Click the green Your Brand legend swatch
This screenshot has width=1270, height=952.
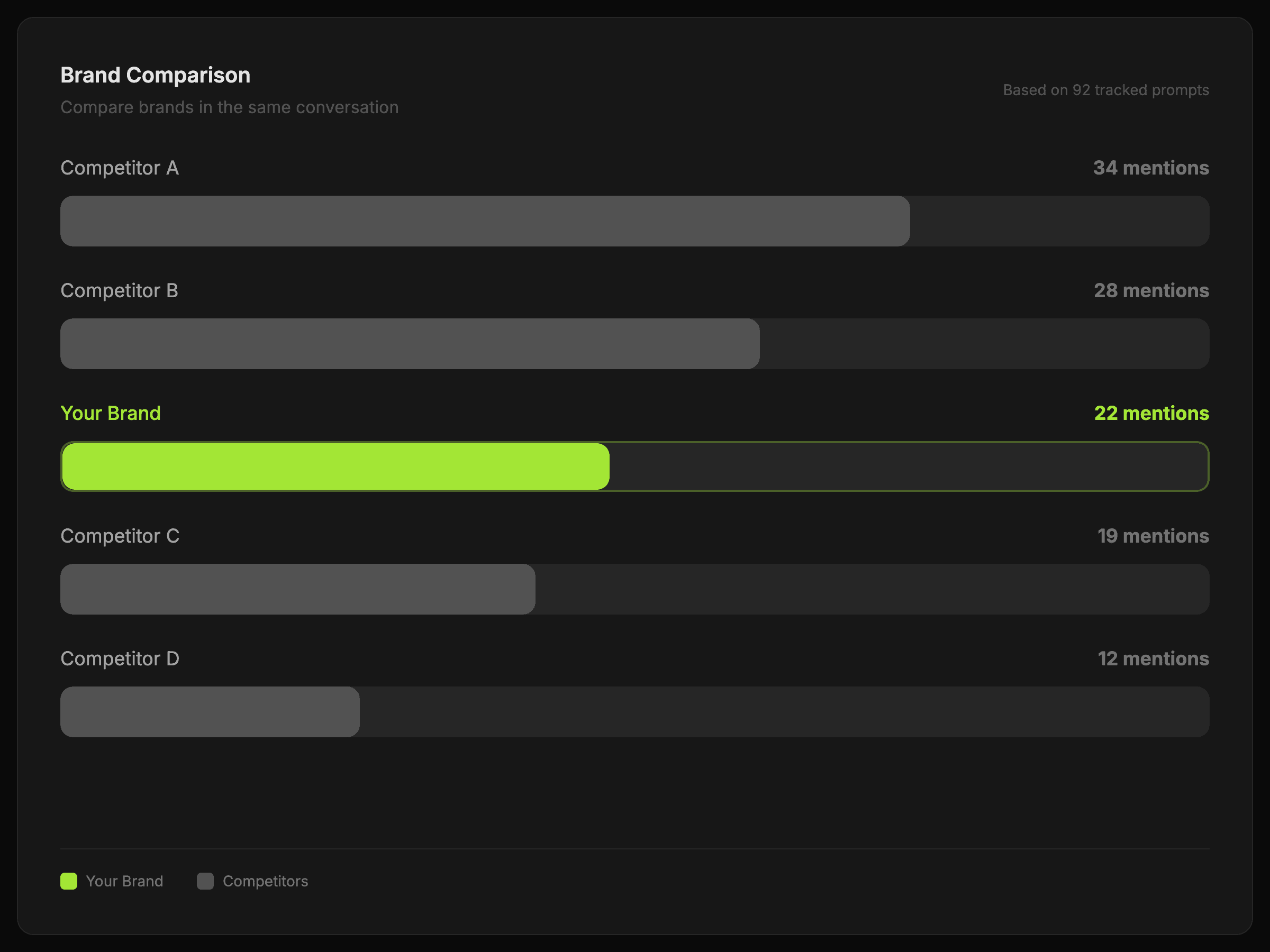coord(69,881)
